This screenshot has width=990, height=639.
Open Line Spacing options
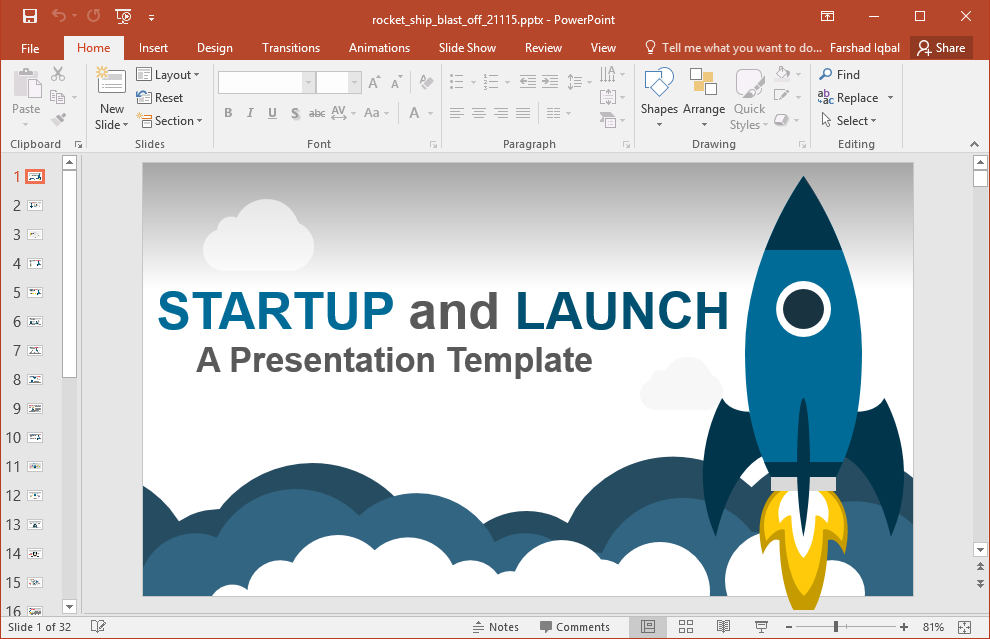[x=579, y=81]
